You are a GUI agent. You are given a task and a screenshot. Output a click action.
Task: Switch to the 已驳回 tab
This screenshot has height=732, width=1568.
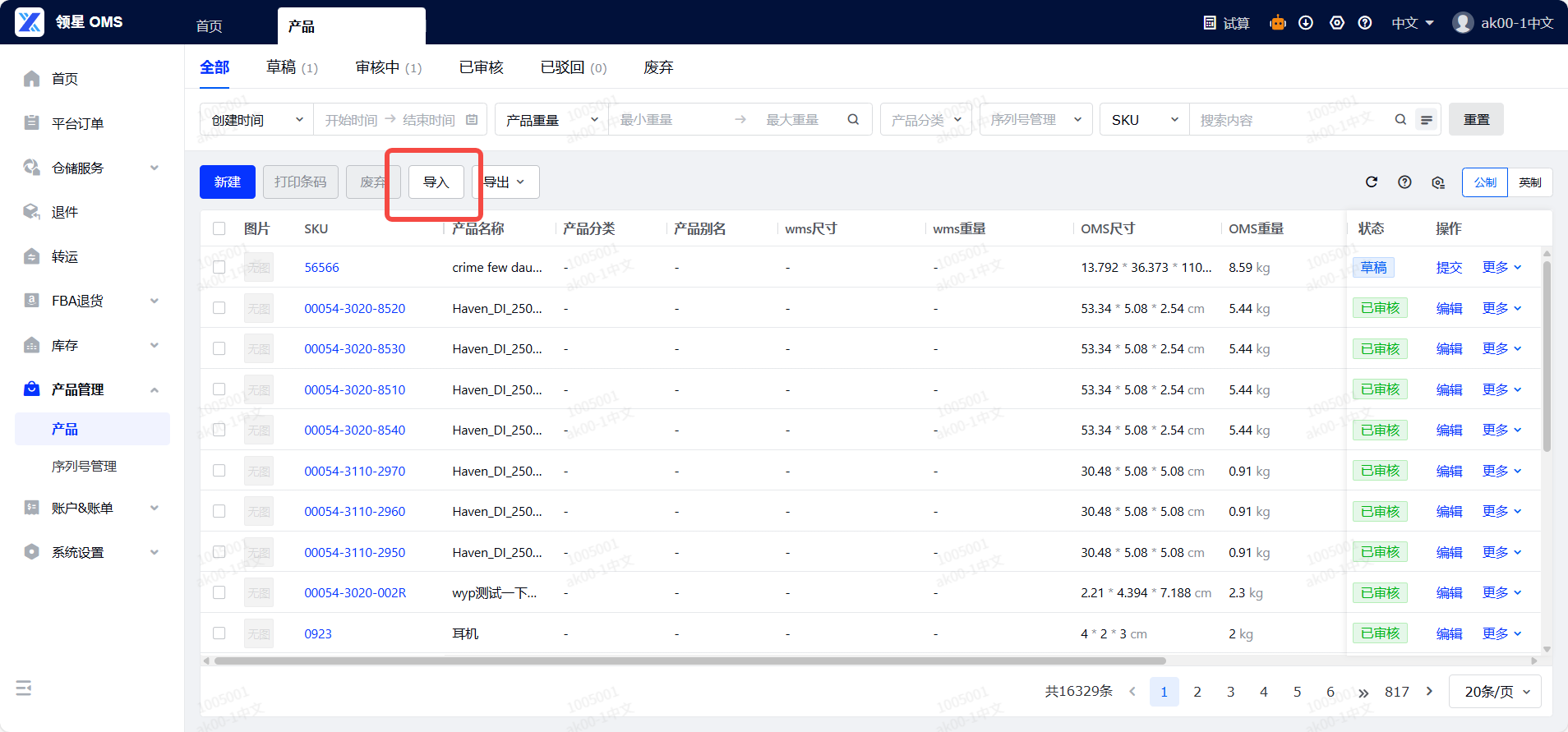click(x=574, y=67)
